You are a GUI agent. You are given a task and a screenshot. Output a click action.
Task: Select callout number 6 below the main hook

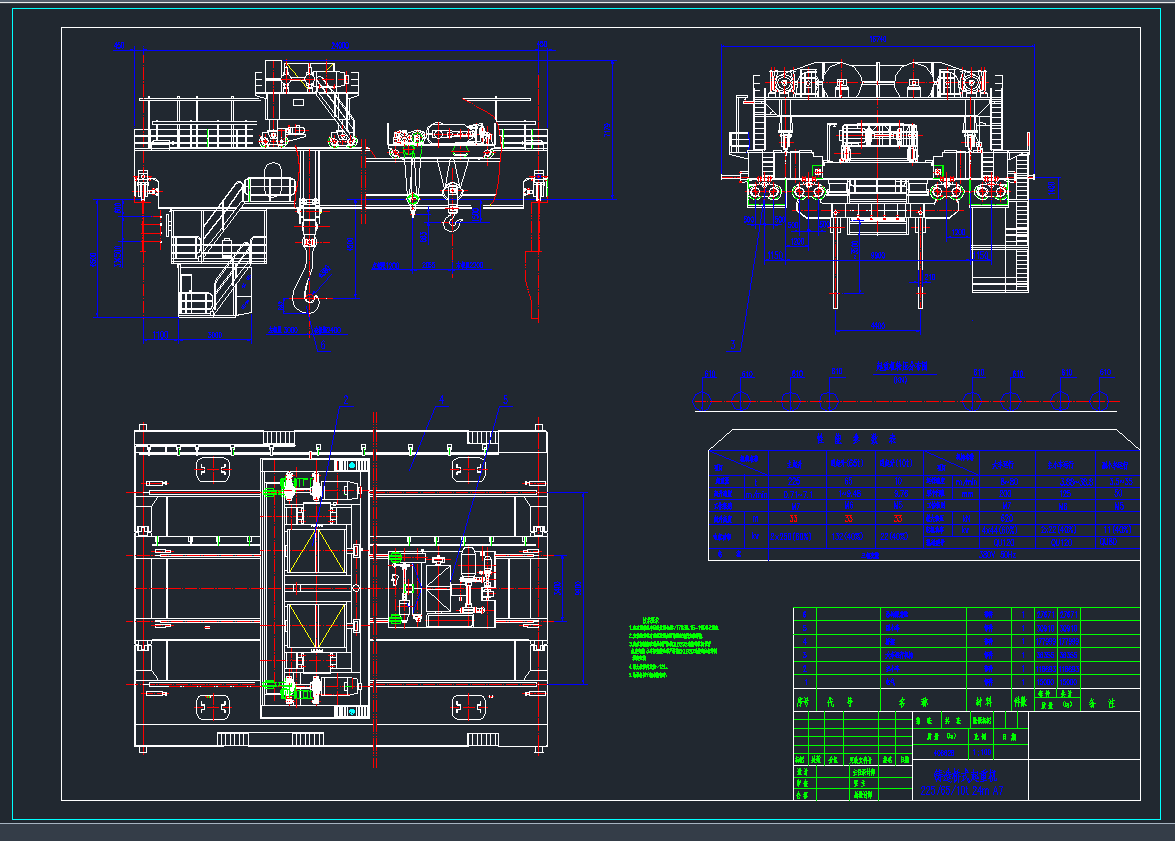[320, 346]
